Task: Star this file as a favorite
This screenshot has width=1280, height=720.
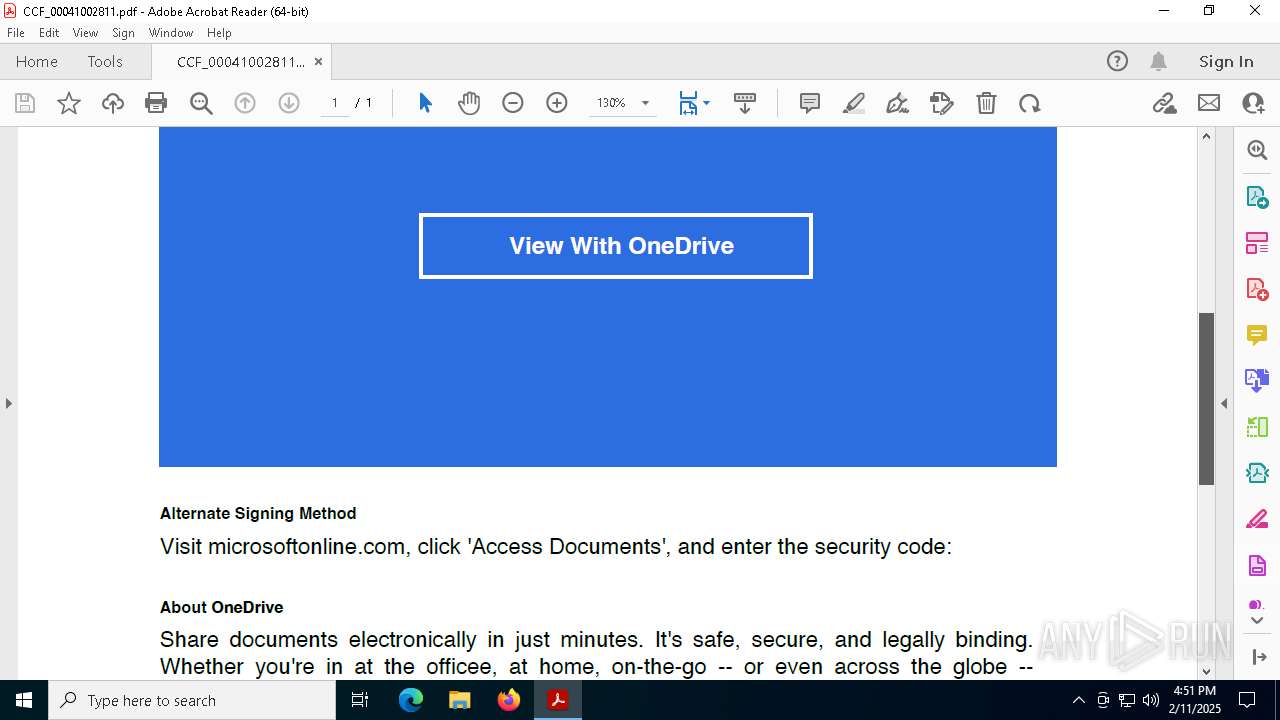Action: [69, 103]
